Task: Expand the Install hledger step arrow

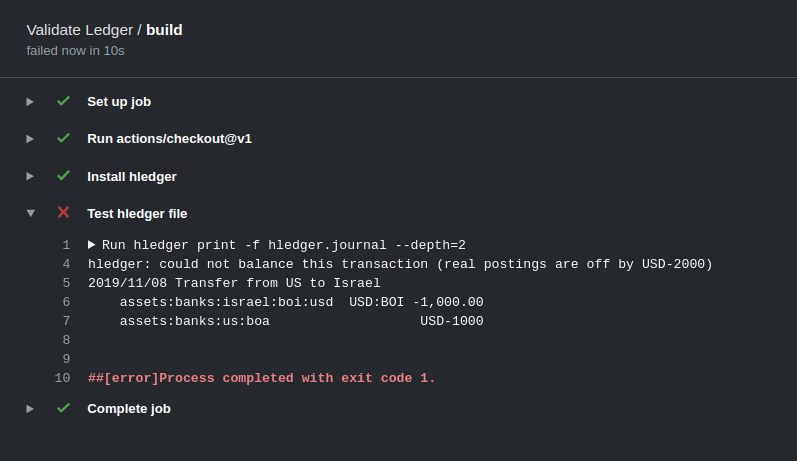Action: [30, 176]
